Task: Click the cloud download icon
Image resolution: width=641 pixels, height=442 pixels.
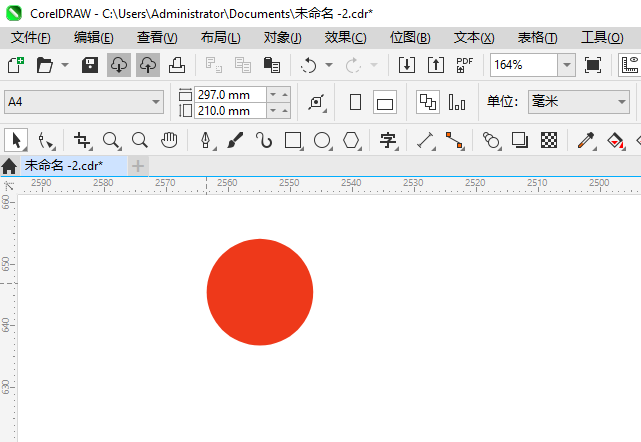Action: pos(119,65)
